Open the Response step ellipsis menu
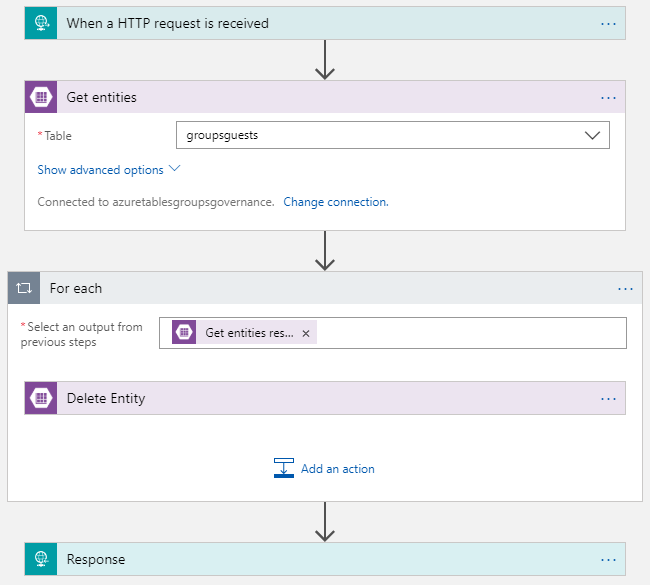 608,559
